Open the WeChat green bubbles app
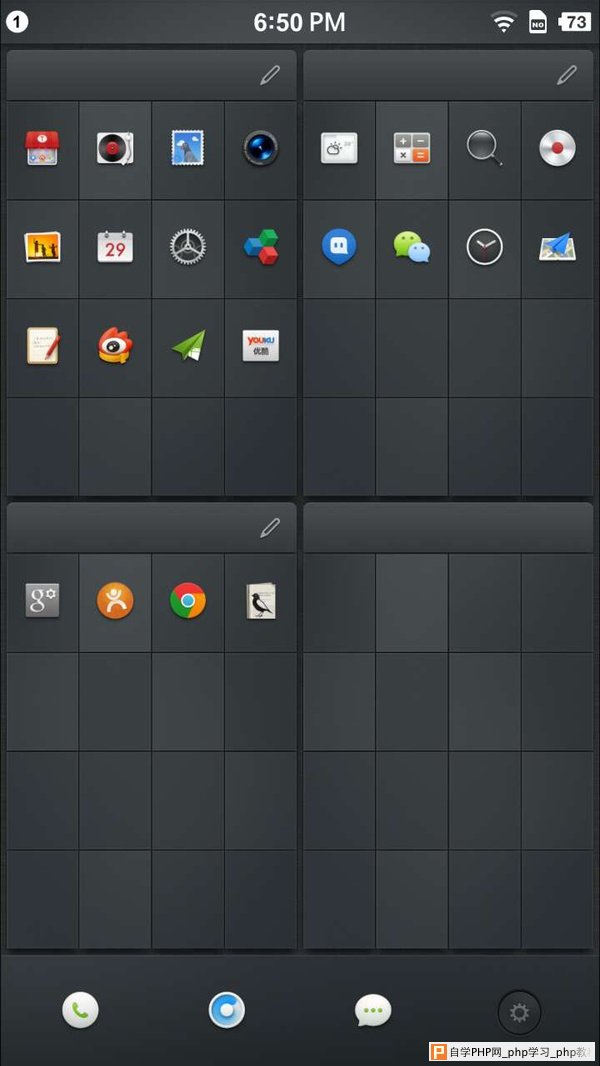Image resolution: width=600 pixels, height=1066 pixels. point(412,247)
